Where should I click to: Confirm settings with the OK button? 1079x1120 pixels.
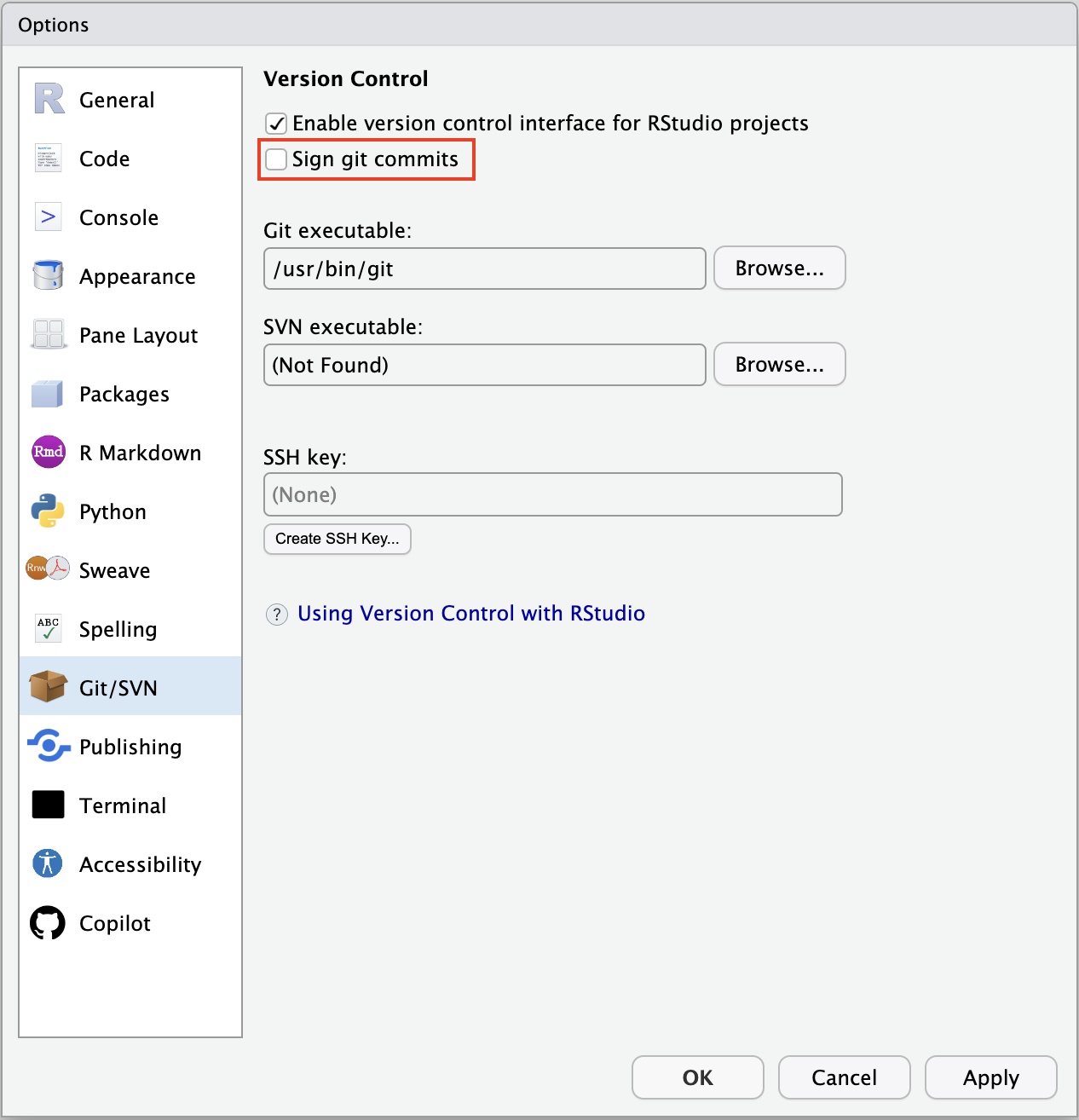(x=698, y=1077)
